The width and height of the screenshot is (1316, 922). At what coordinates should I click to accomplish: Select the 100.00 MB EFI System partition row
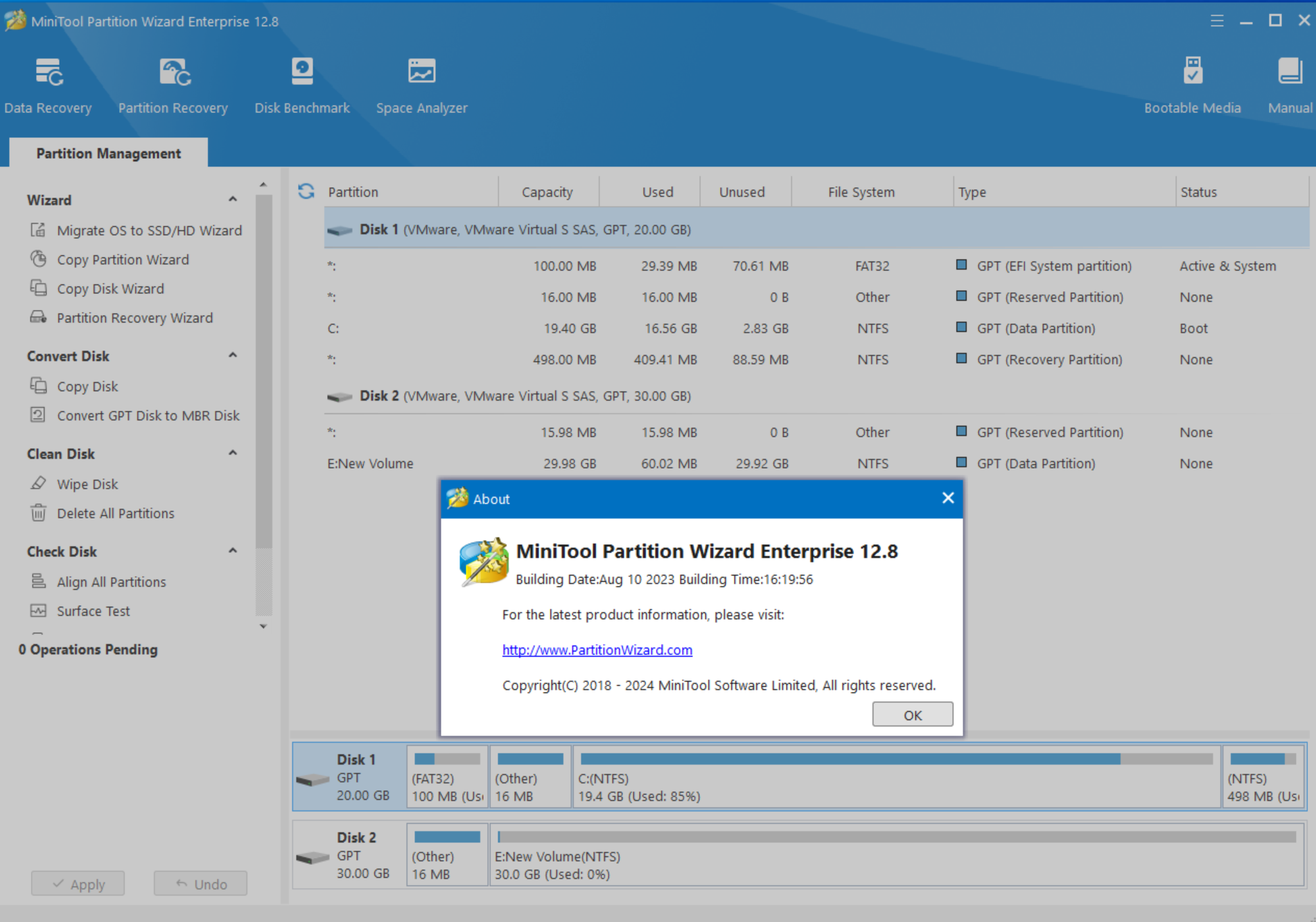coord(816,266)
